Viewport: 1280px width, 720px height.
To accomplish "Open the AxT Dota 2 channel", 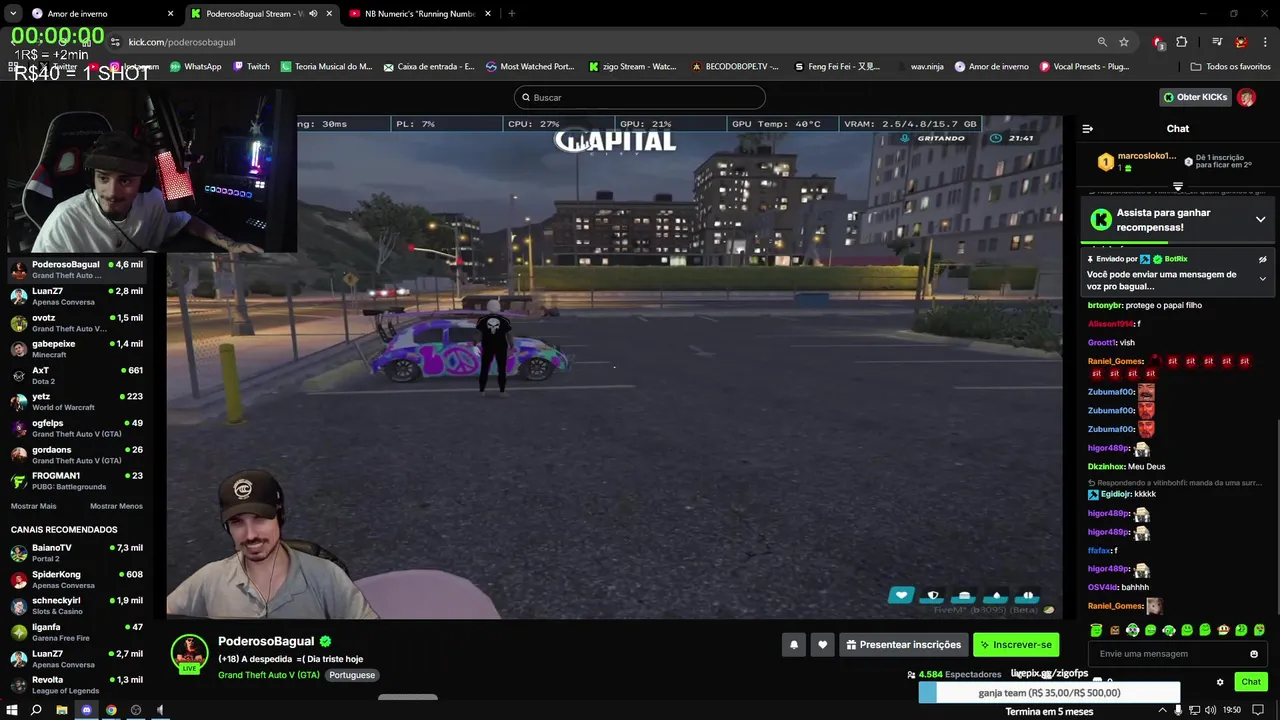I will (x=76, y=375).
